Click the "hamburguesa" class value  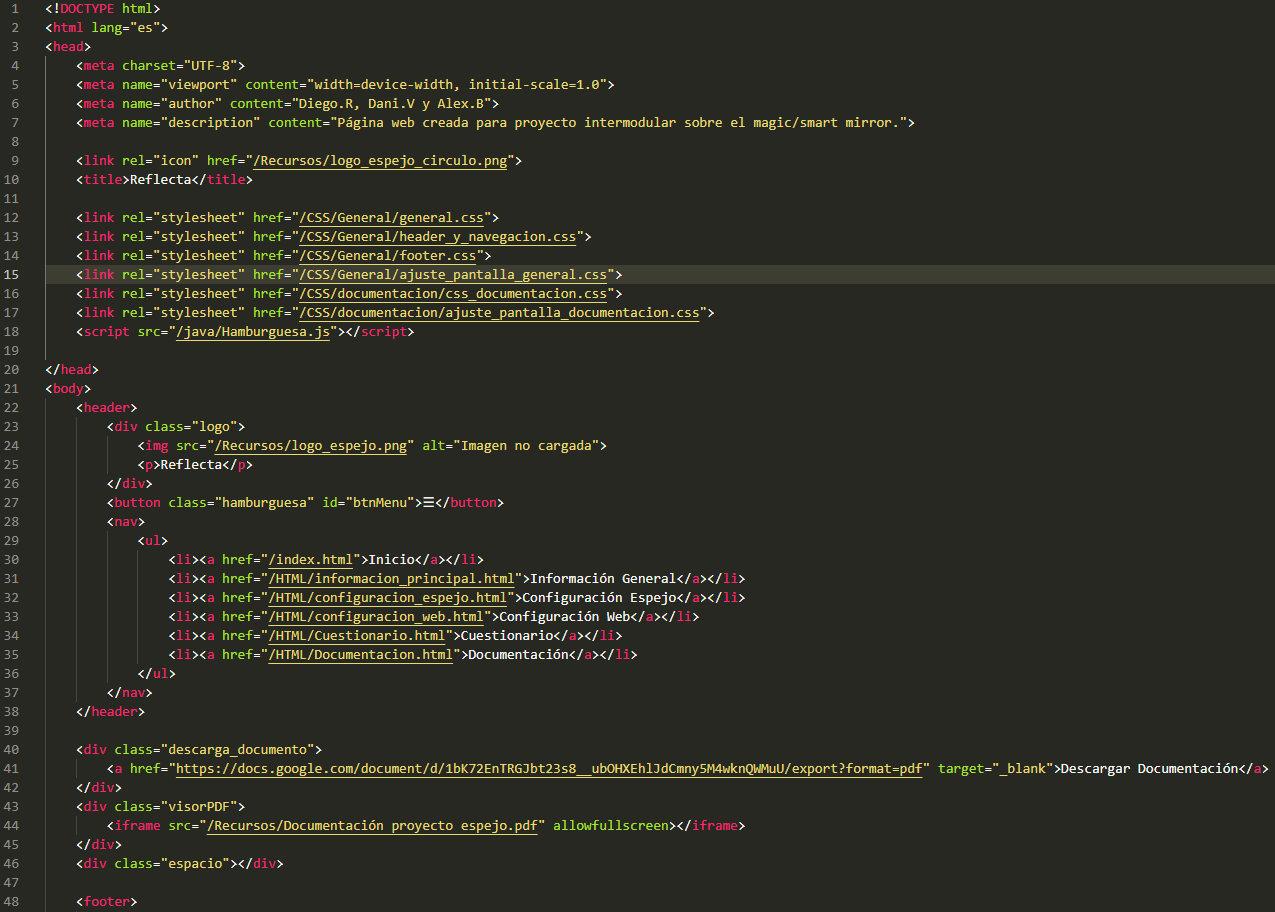[x=264, y=502]
